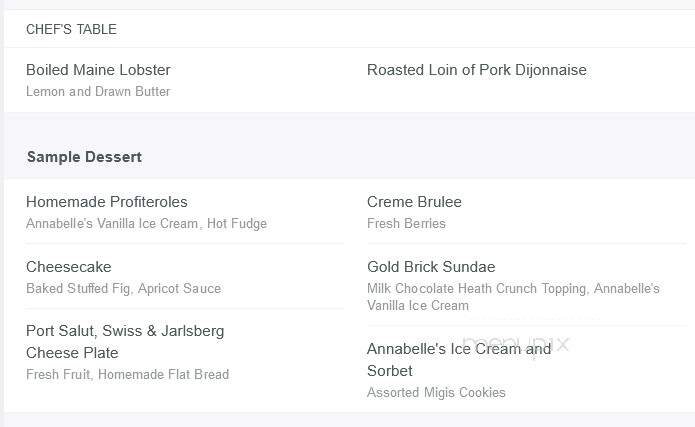Click Vanilla Ice Cream line under Gold Brick Sundae
695x427 pixels.
click(418, 306)
